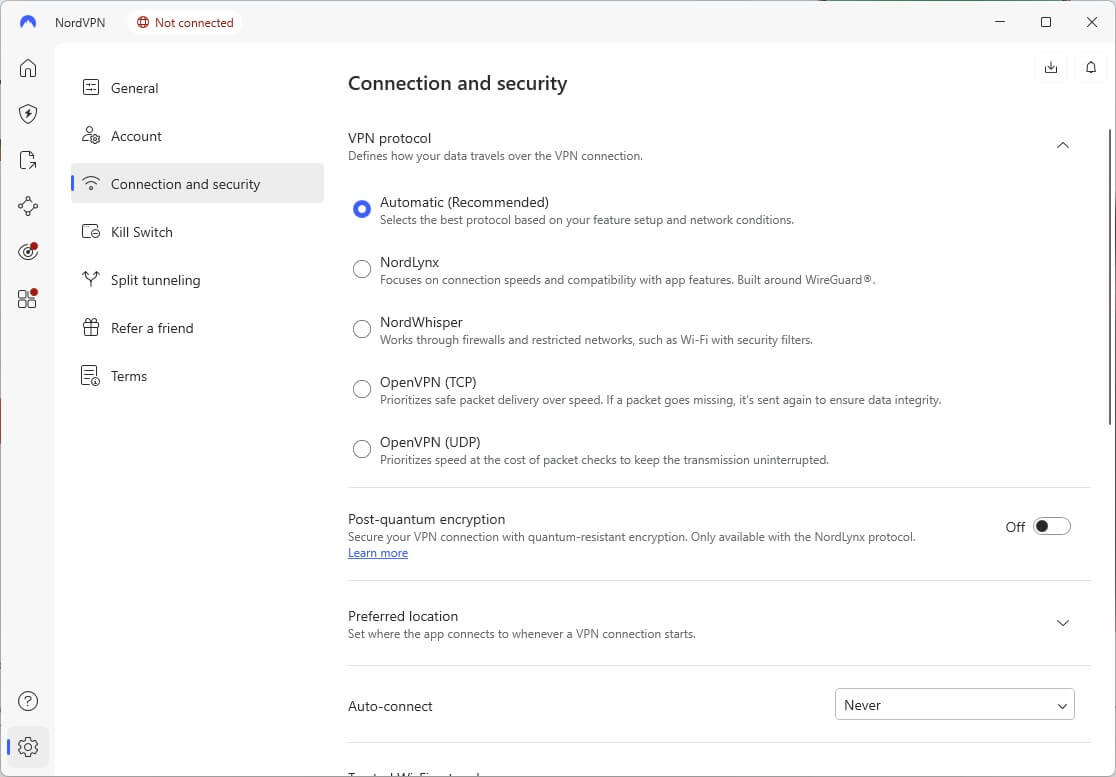Click the notifications bell icon
This screenshot has height=777, width=1116.
tap(1091, 68)
